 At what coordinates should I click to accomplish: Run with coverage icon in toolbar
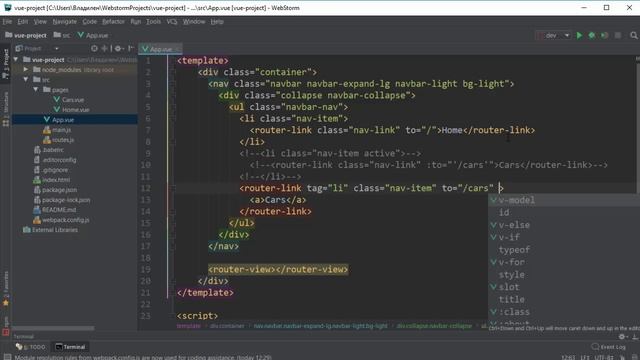(x=604, y=36)
